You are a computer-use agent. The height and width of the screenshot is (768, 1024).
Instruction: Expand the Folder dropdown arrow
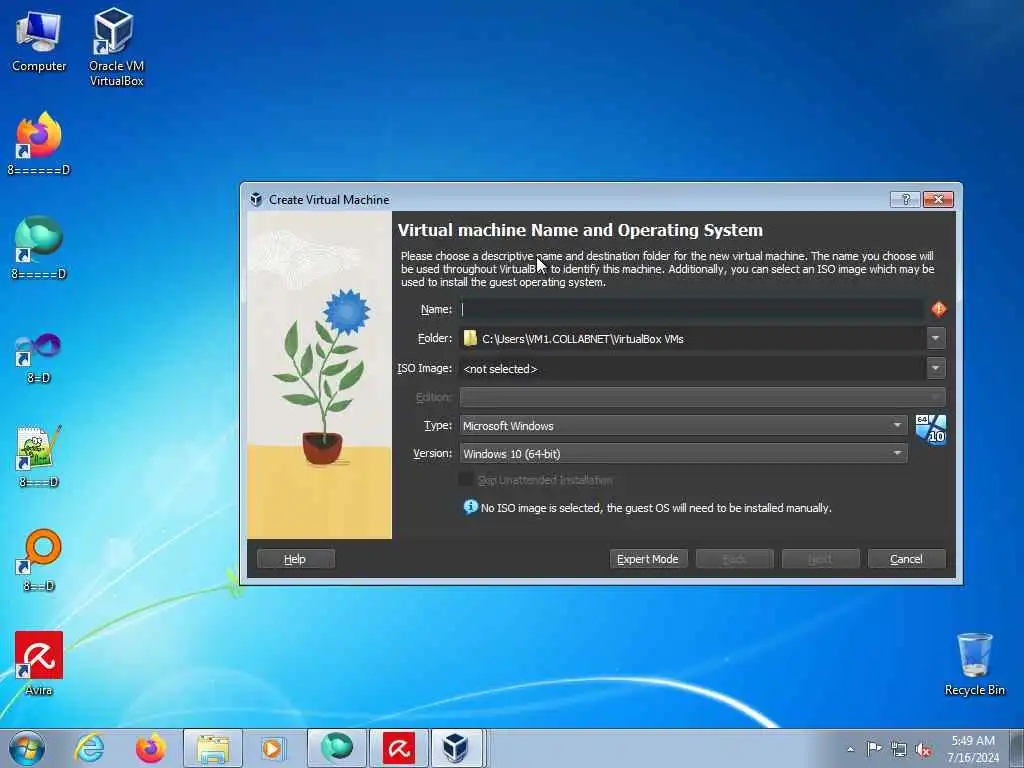coord(935,338)
